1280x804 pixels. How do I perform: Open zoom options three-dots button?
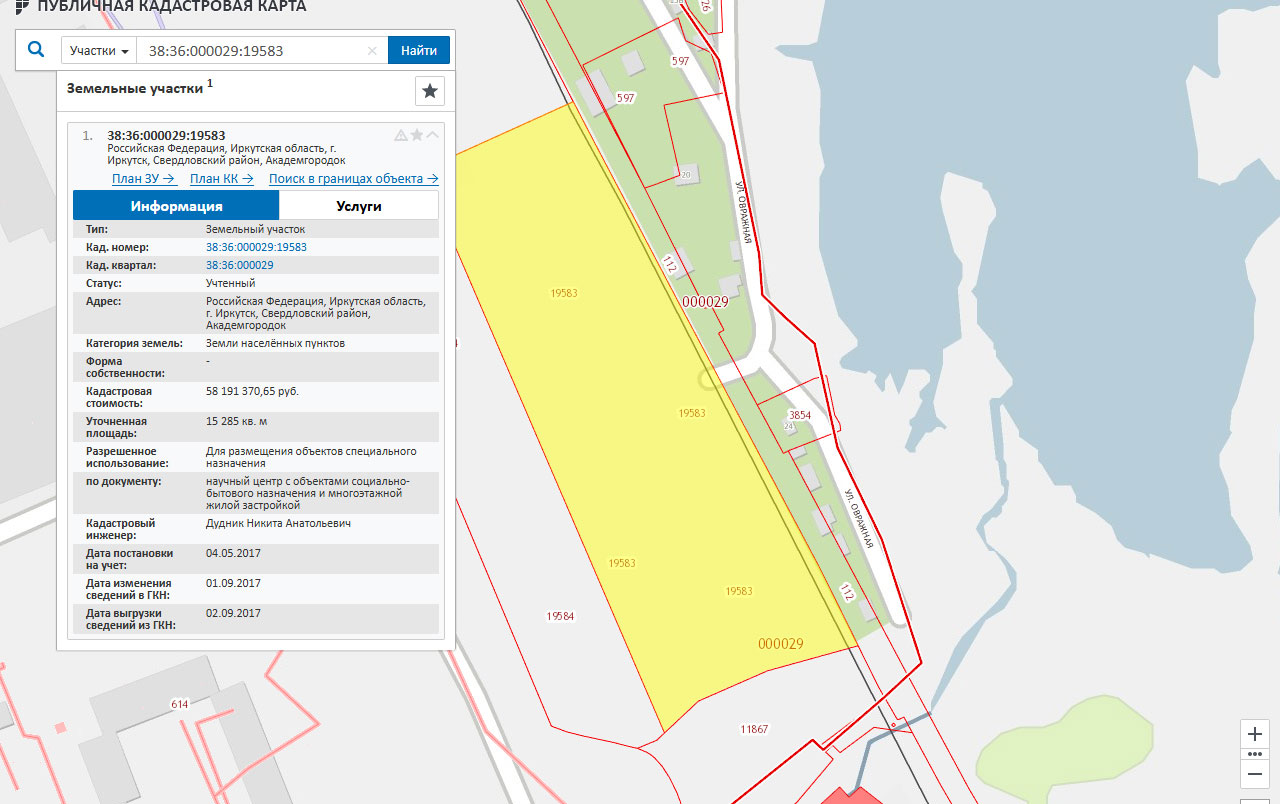tap(1255, 753)
